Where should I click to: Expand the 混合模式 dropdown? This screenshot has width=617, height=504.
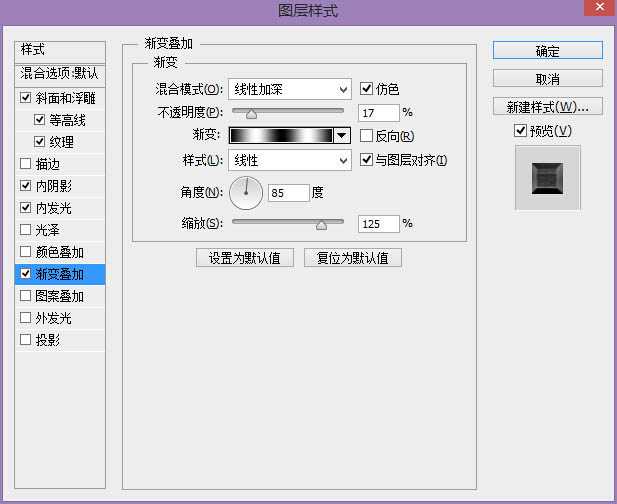[290, 89]
